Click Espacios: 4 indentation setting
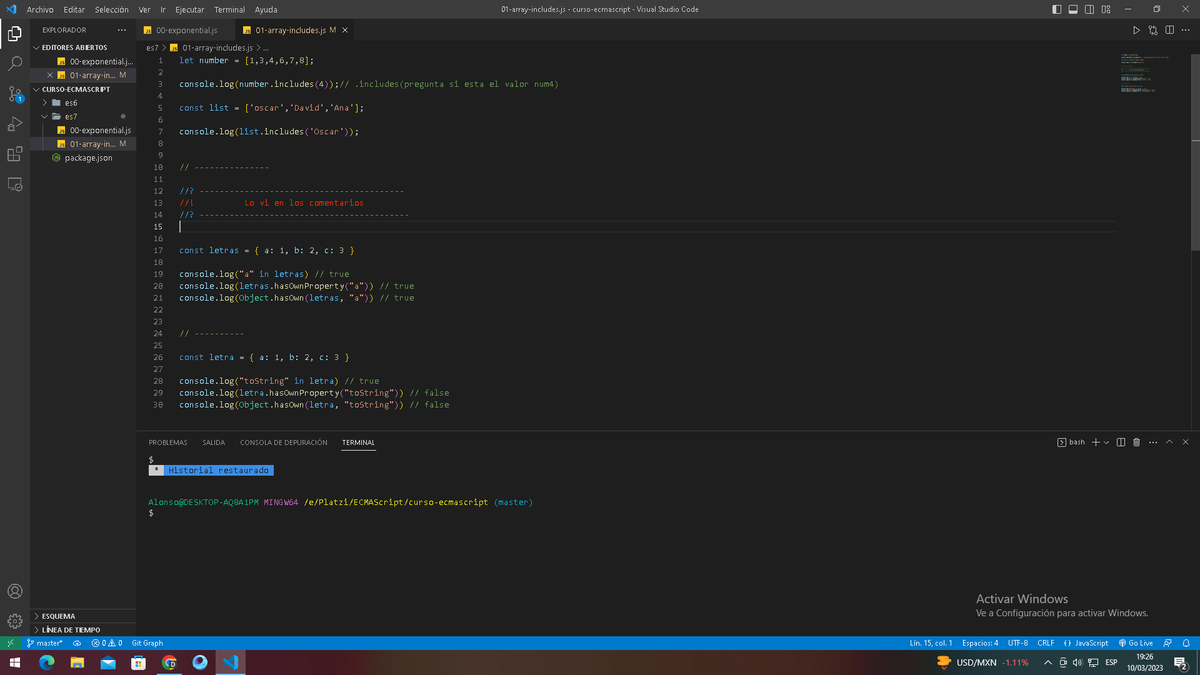Image resolution: width=1200 pixels, height=675 pixels. point(981,643)
